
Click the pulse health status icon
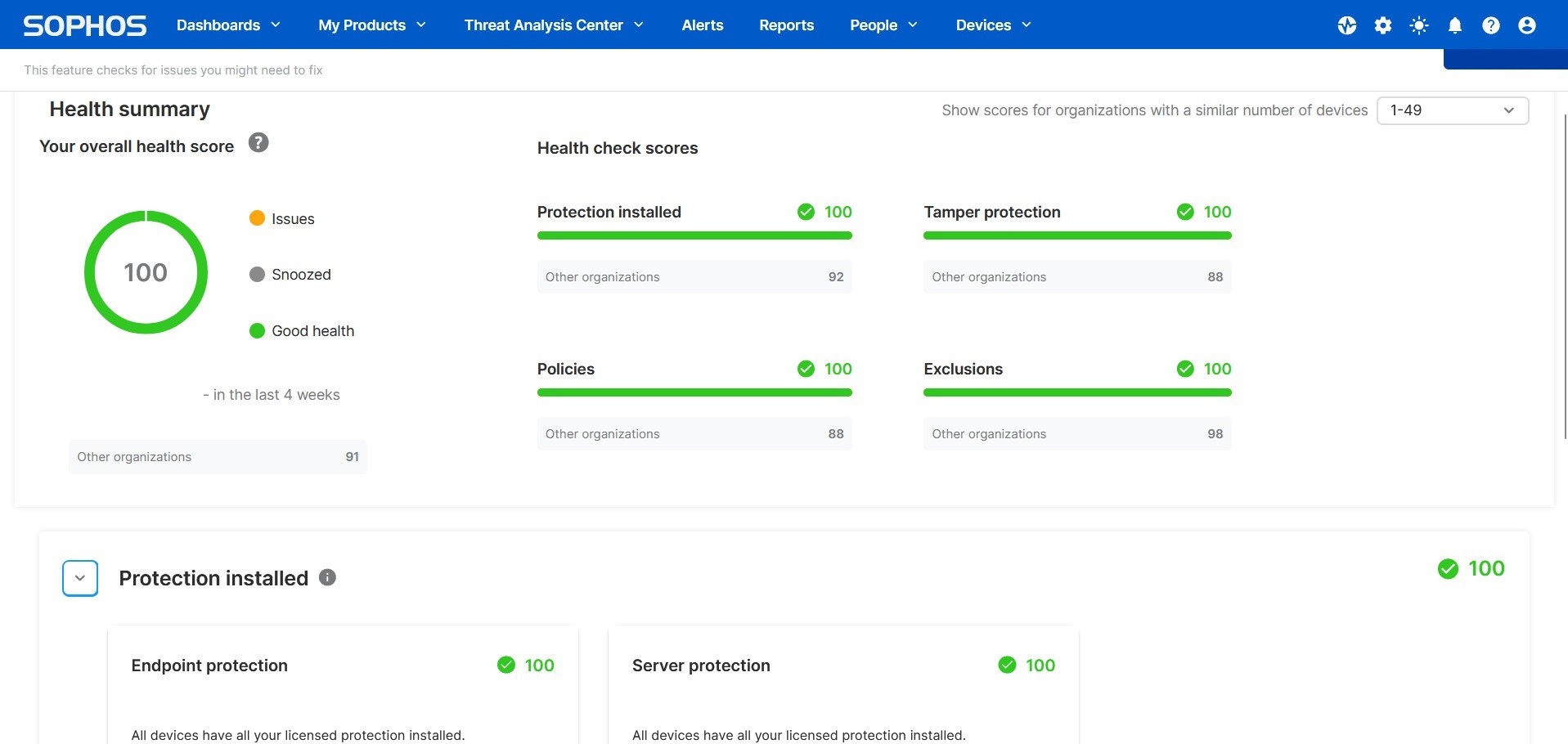tap(1346, 25)
